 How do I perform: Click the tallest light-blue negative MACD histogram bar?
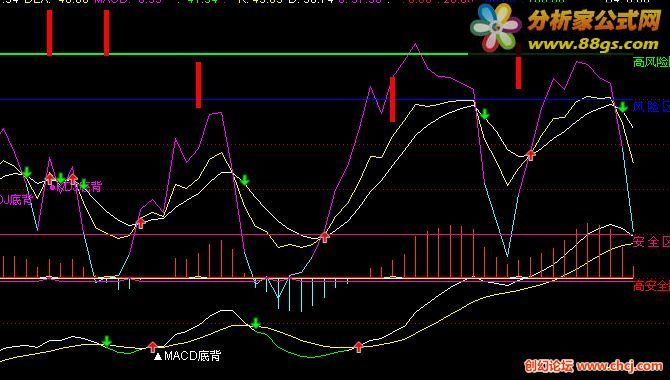(x=302, y=296)
